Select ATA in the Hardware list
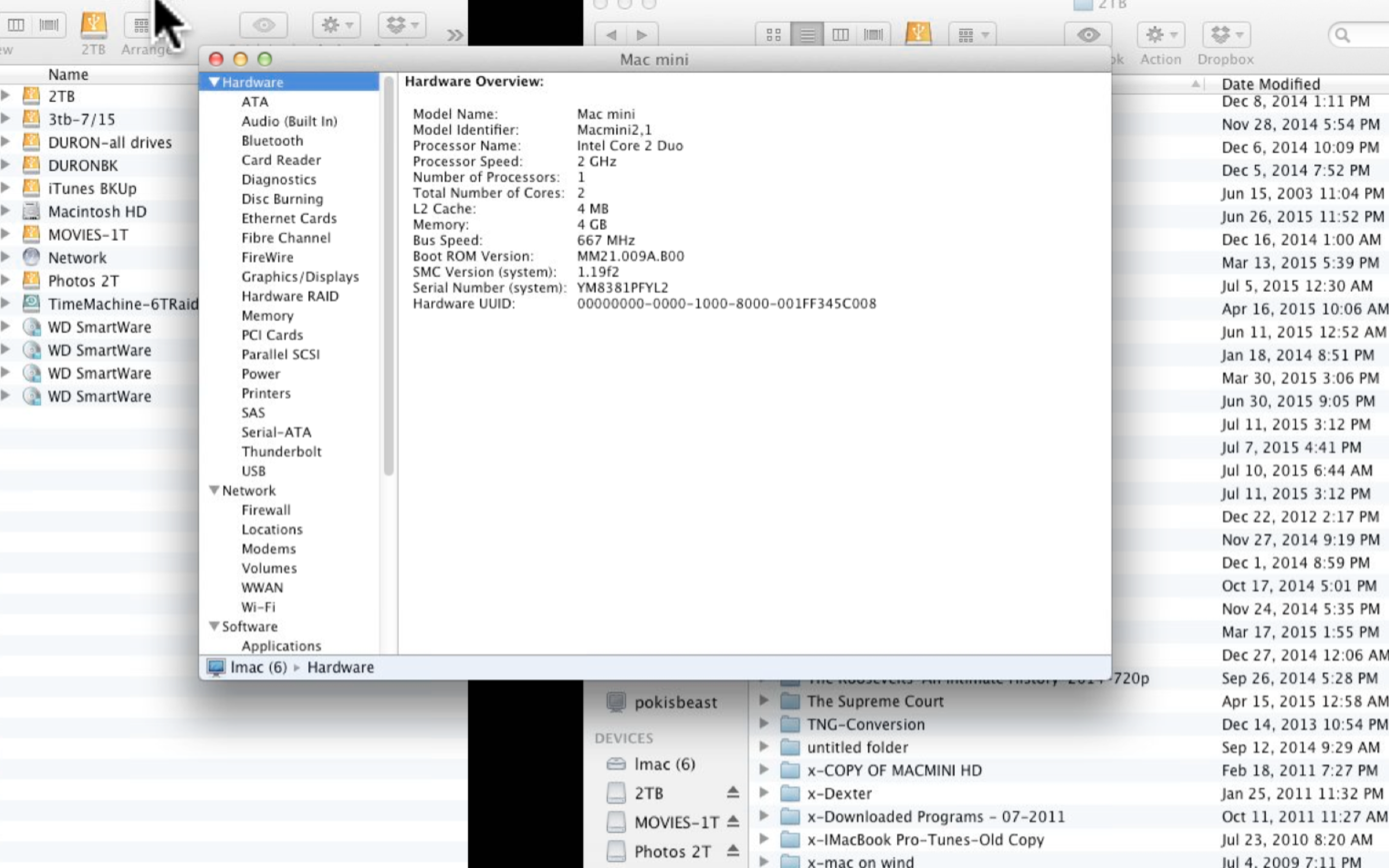The height and width of the screenshot is (868, 1389). [255, 101]
